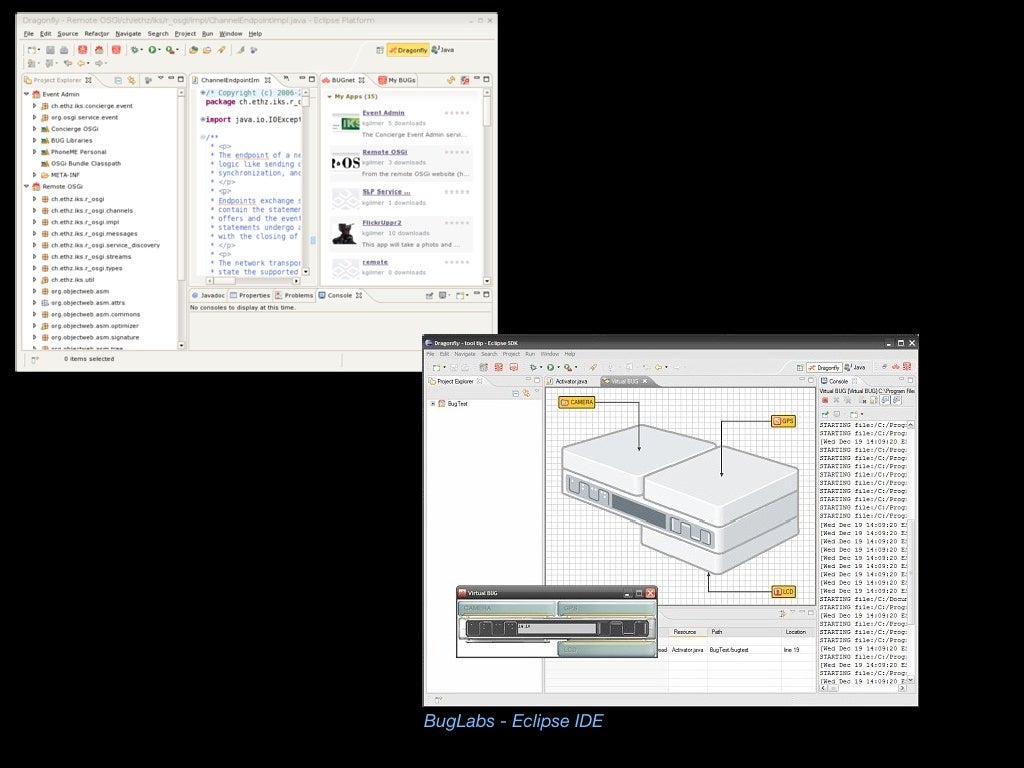1024x768 pixels.
Task: Click Print icon in Eclipse Platform toolbar
Action: coord(64,50)
